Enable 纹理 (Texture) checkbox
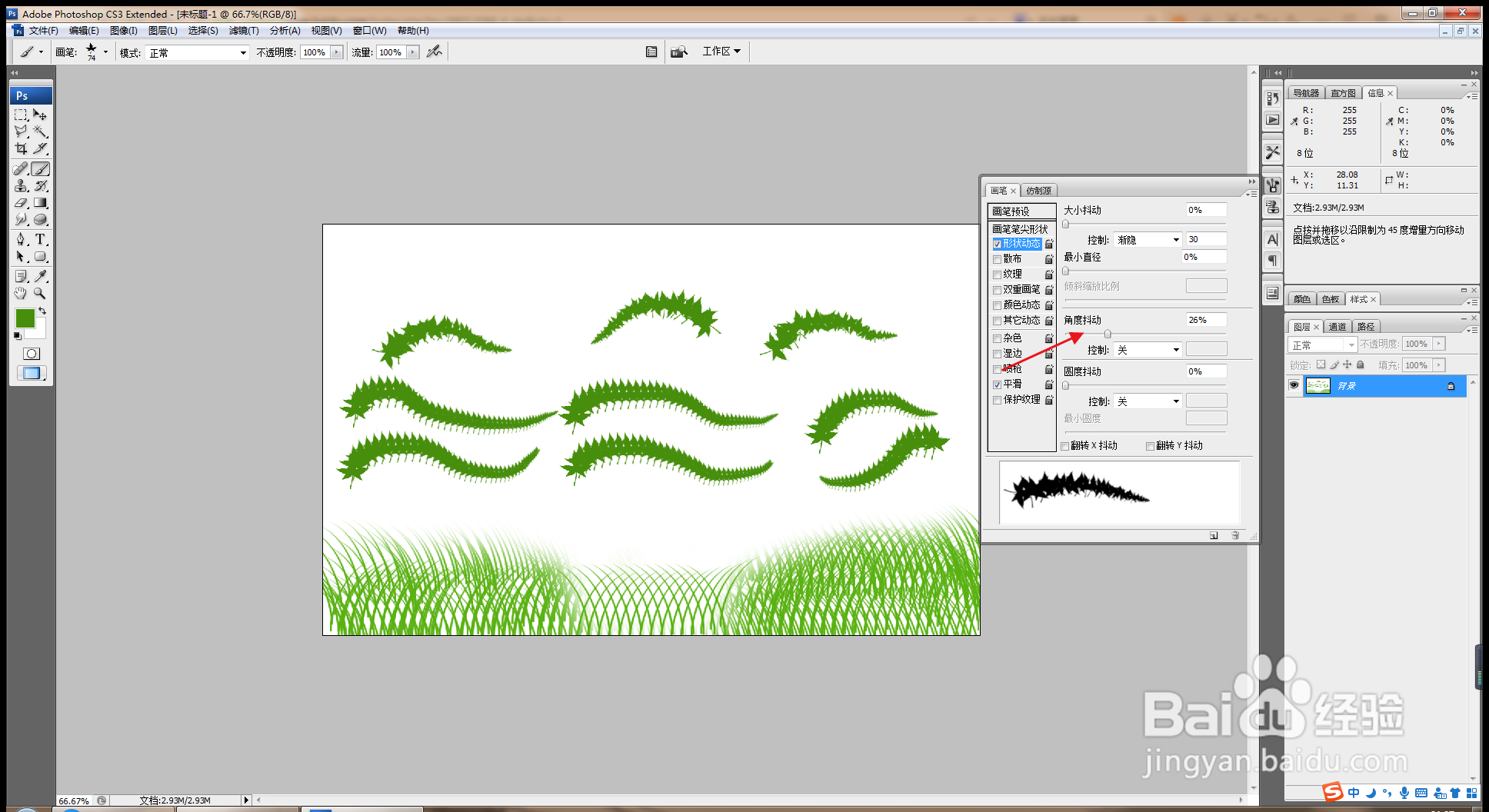 998,275
